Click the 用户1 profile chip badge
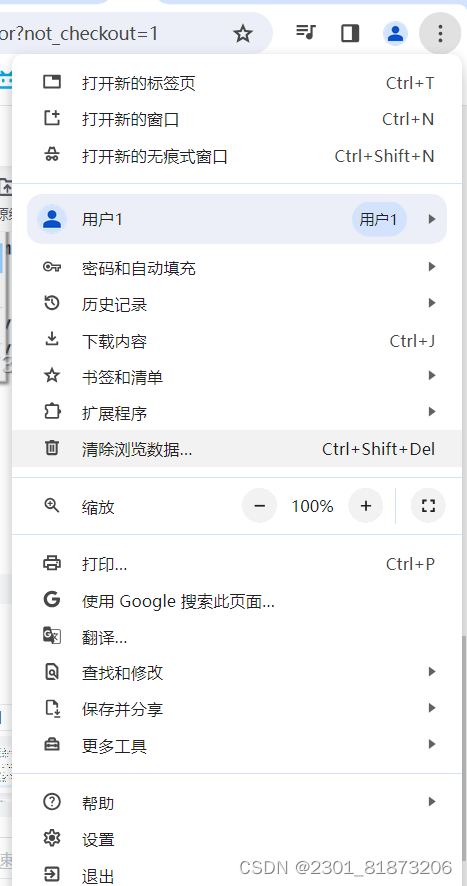The width and height of the screenshot is (467, 886). (x=379, y=219)
